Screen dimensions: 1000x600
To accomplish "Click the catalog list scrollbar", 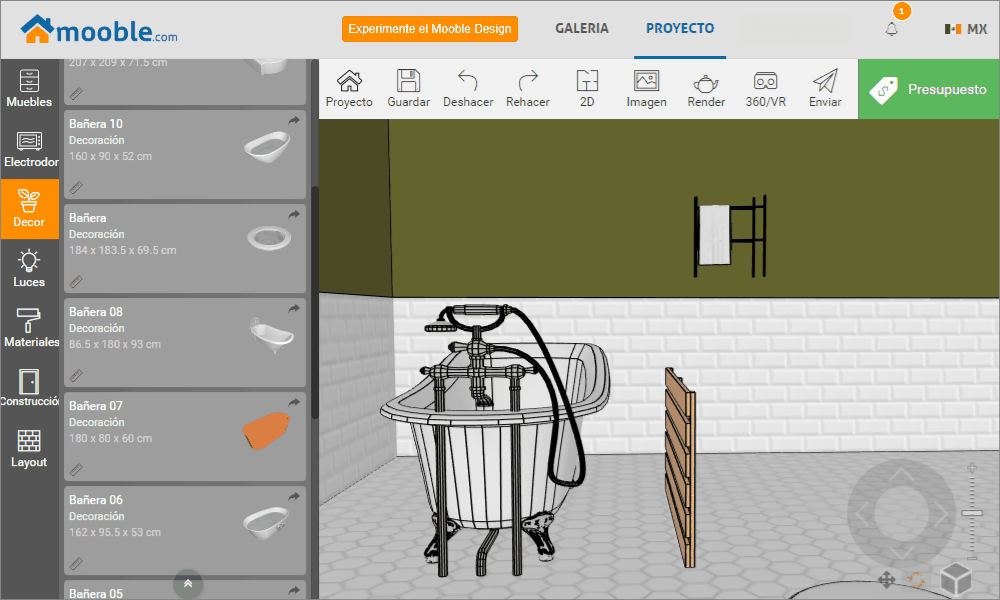I will click(314, 302).
